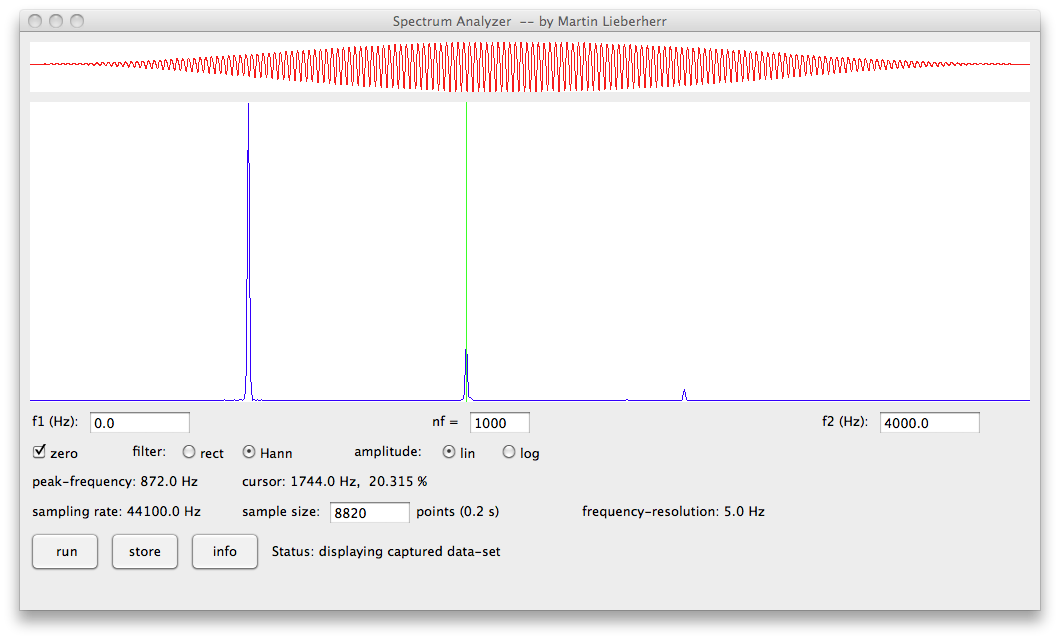
Task: Click the store button
Action: click(145, 551)
